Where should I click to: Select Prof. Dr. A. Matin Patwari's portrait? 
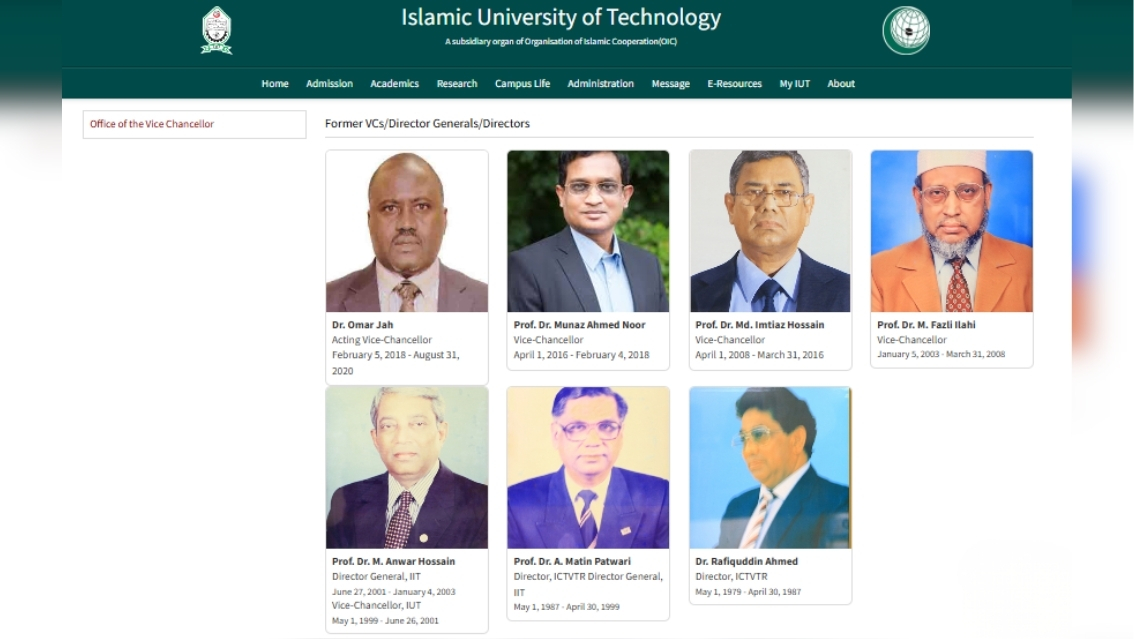pos(588,468)
